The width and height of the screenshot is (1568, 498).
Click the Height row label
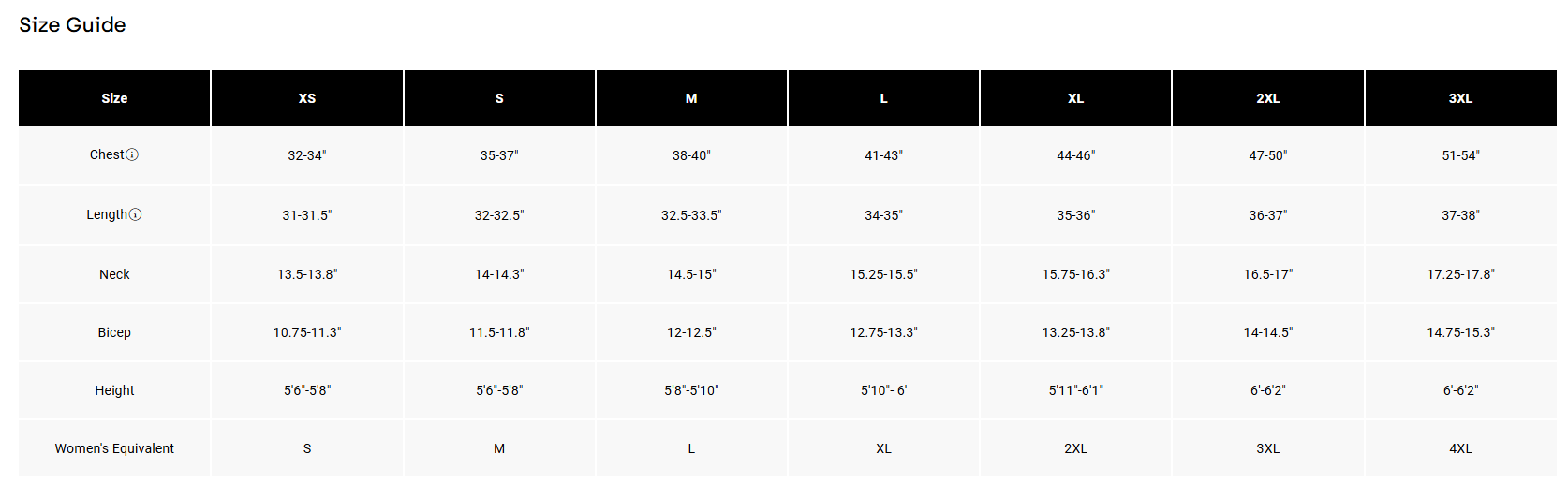click(x=114, y=390)
